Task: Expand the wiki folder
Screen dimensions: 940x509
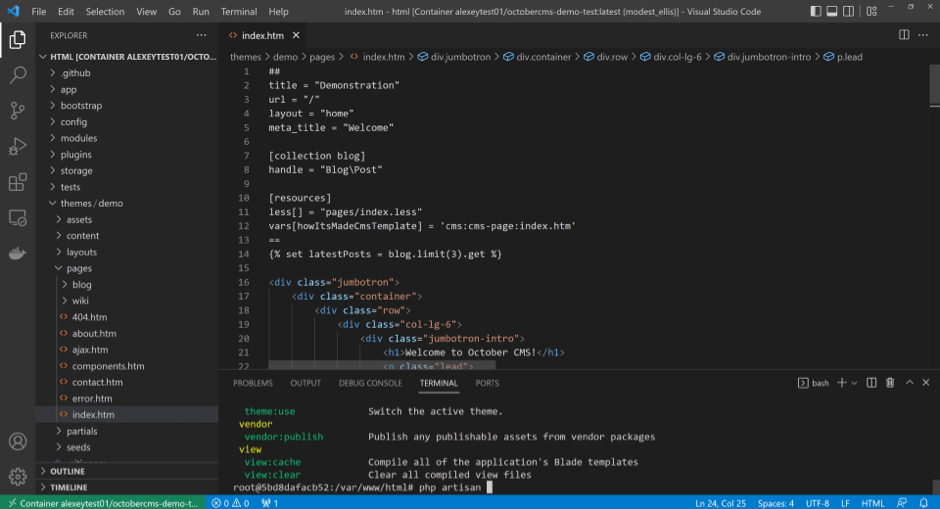Action: point(127,301)
